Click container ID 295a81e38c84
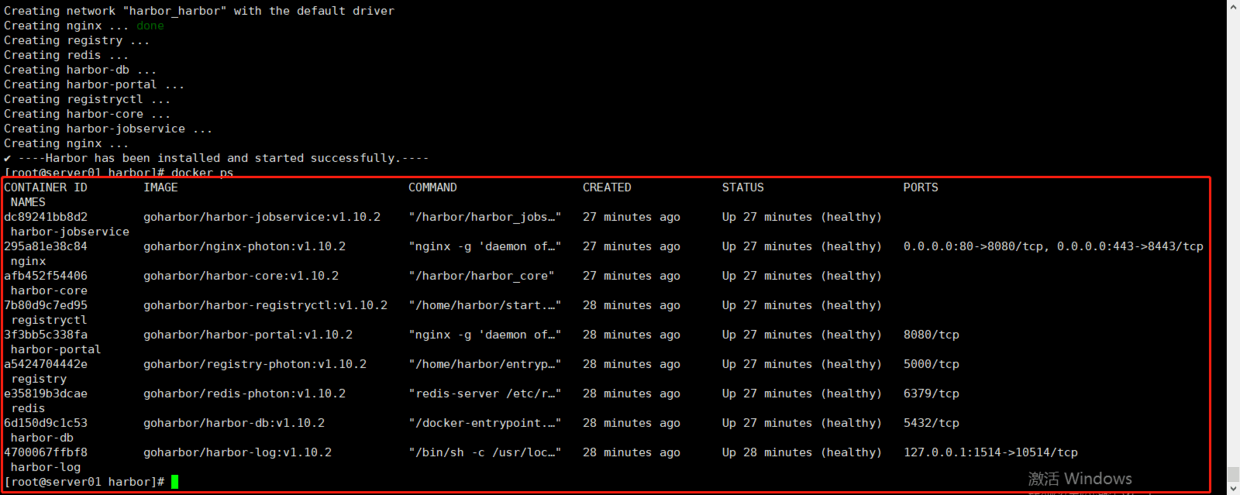The height and width of the screenshot is (495, 1240). (x=46, y=246)
